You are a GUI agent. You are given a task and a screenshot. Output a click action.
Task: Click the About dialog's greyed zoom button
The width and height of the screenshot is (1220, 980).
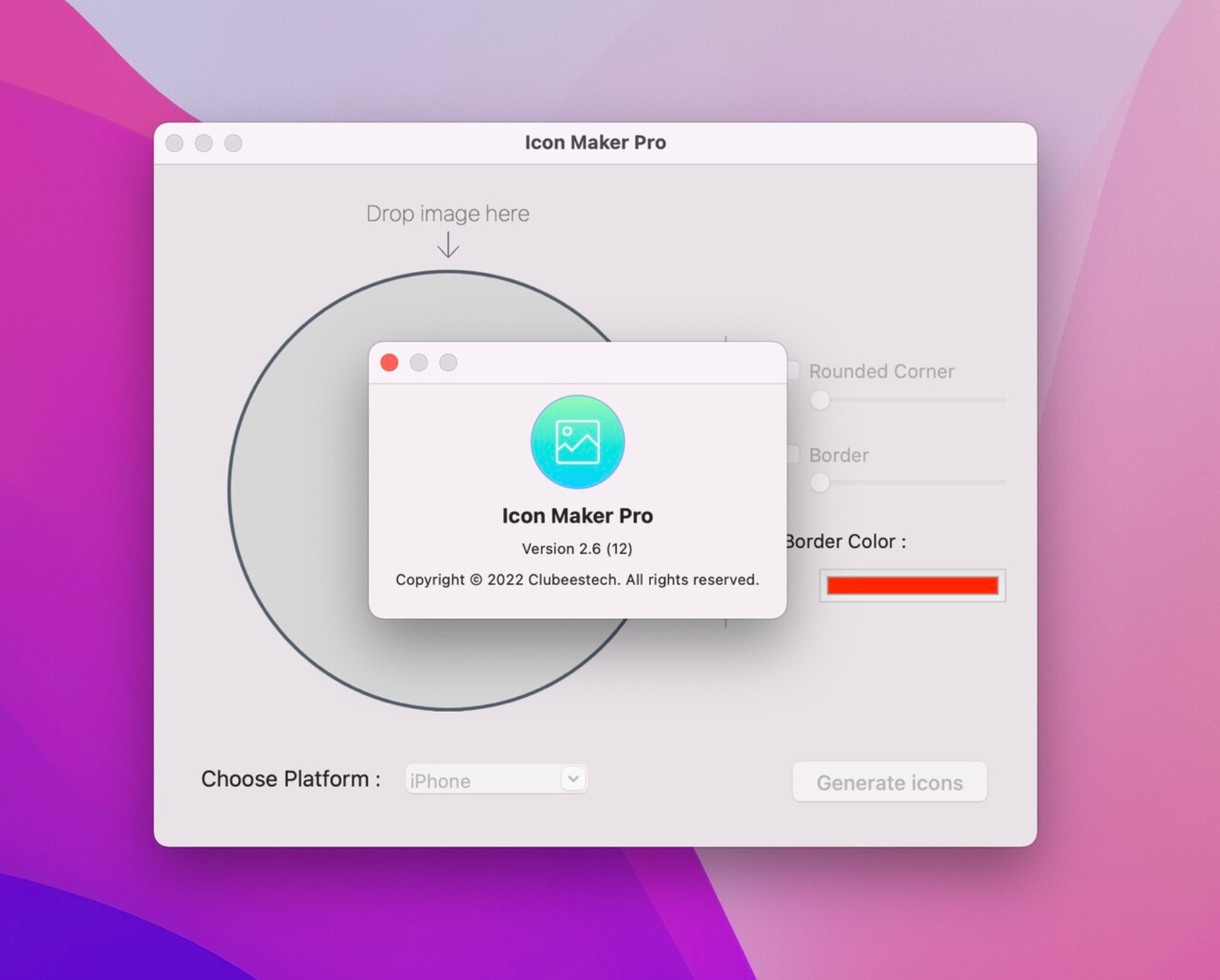448,363
